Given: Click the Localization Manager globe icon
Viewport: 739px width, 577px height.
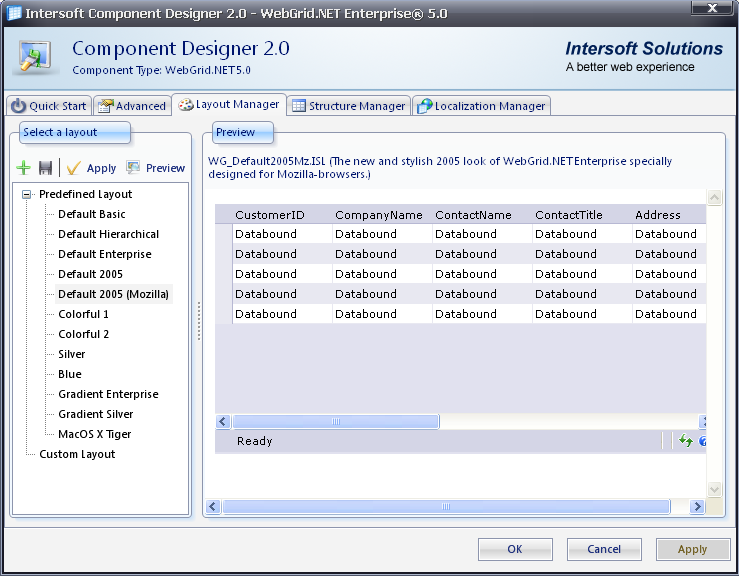Looking at the screenshot, I should coord(424,106).
